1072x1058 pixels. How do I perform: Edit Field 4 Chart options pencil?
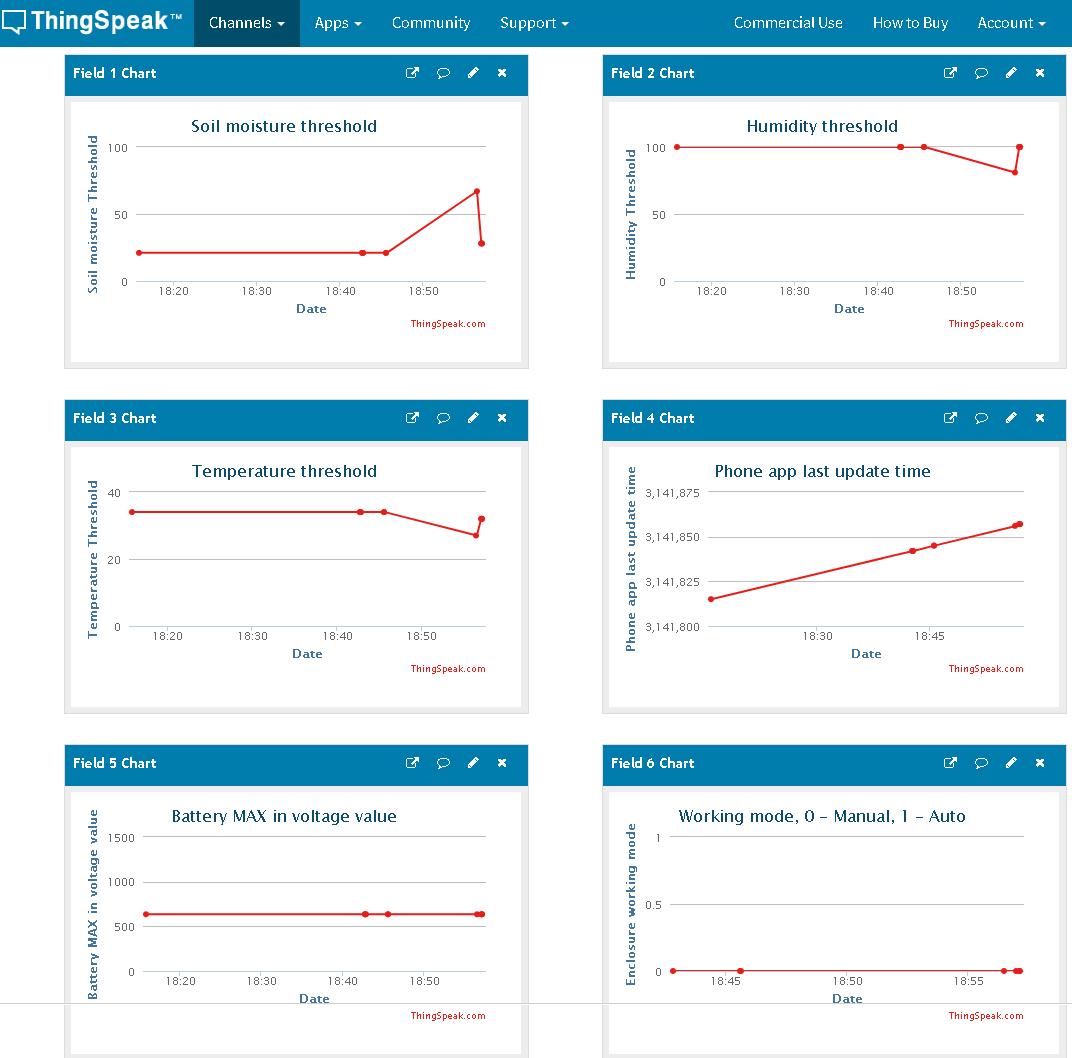coord(1011,418)
